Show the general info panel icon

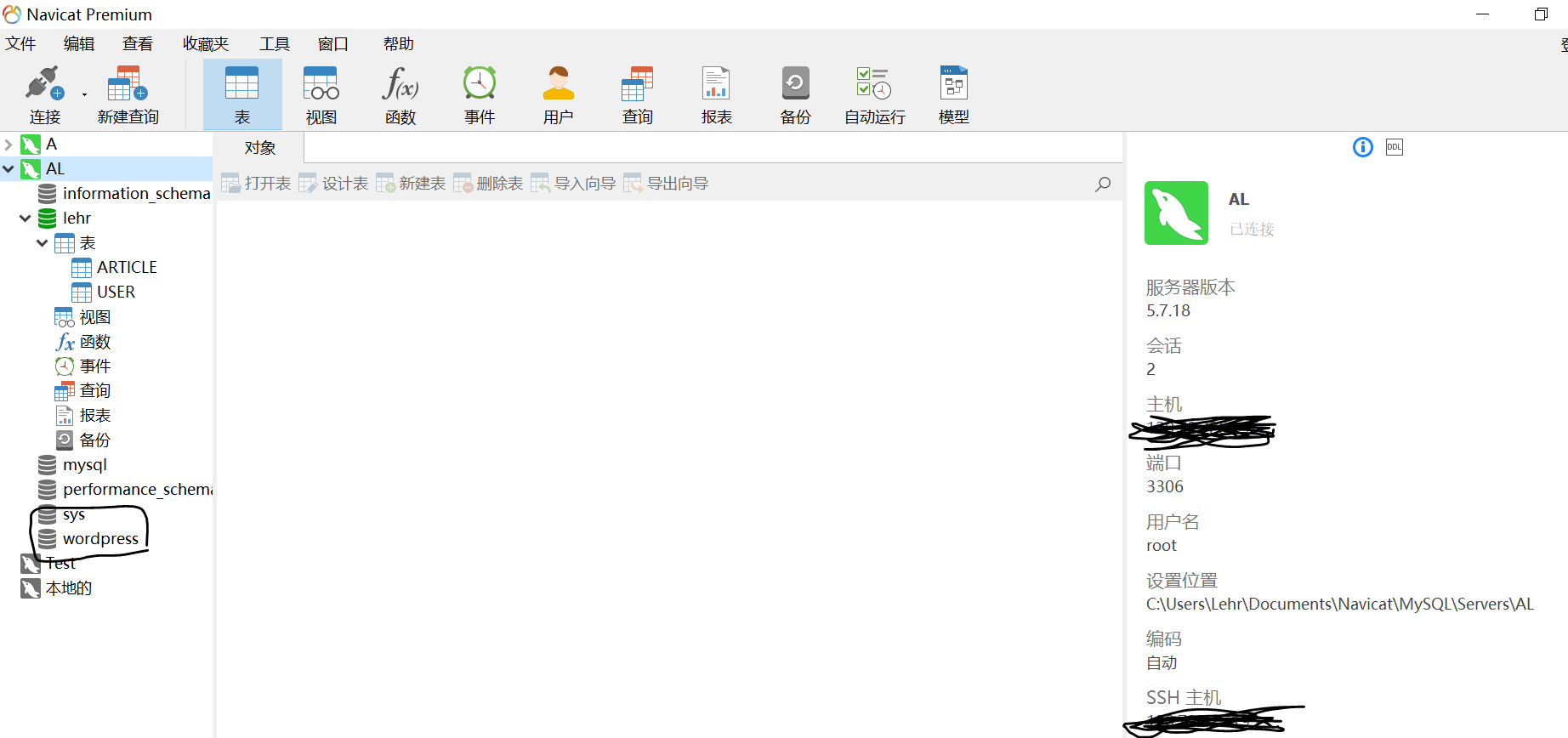tap(1362, 147)
